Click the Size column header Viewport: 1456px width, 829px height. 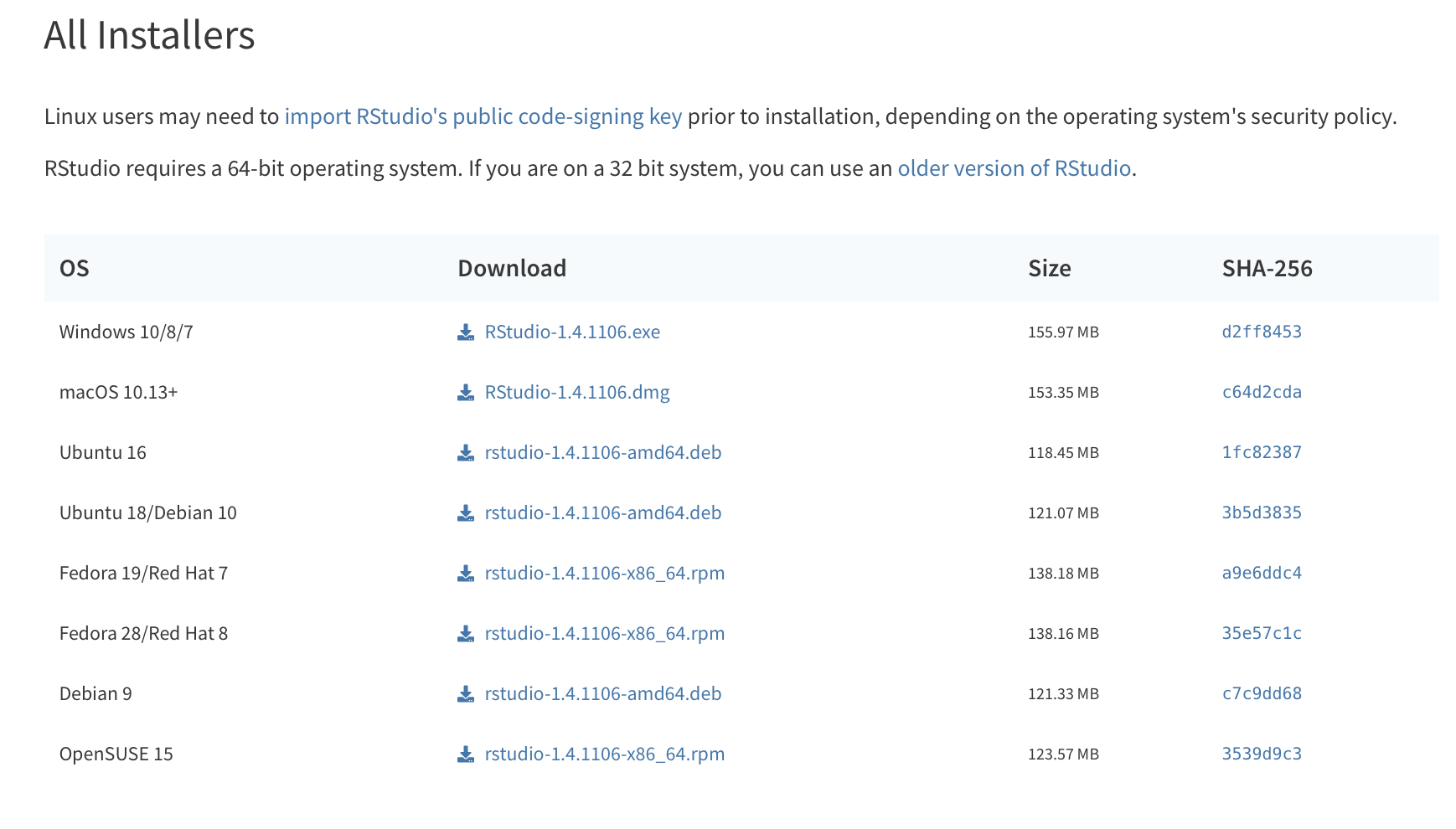pos(1050,268)
